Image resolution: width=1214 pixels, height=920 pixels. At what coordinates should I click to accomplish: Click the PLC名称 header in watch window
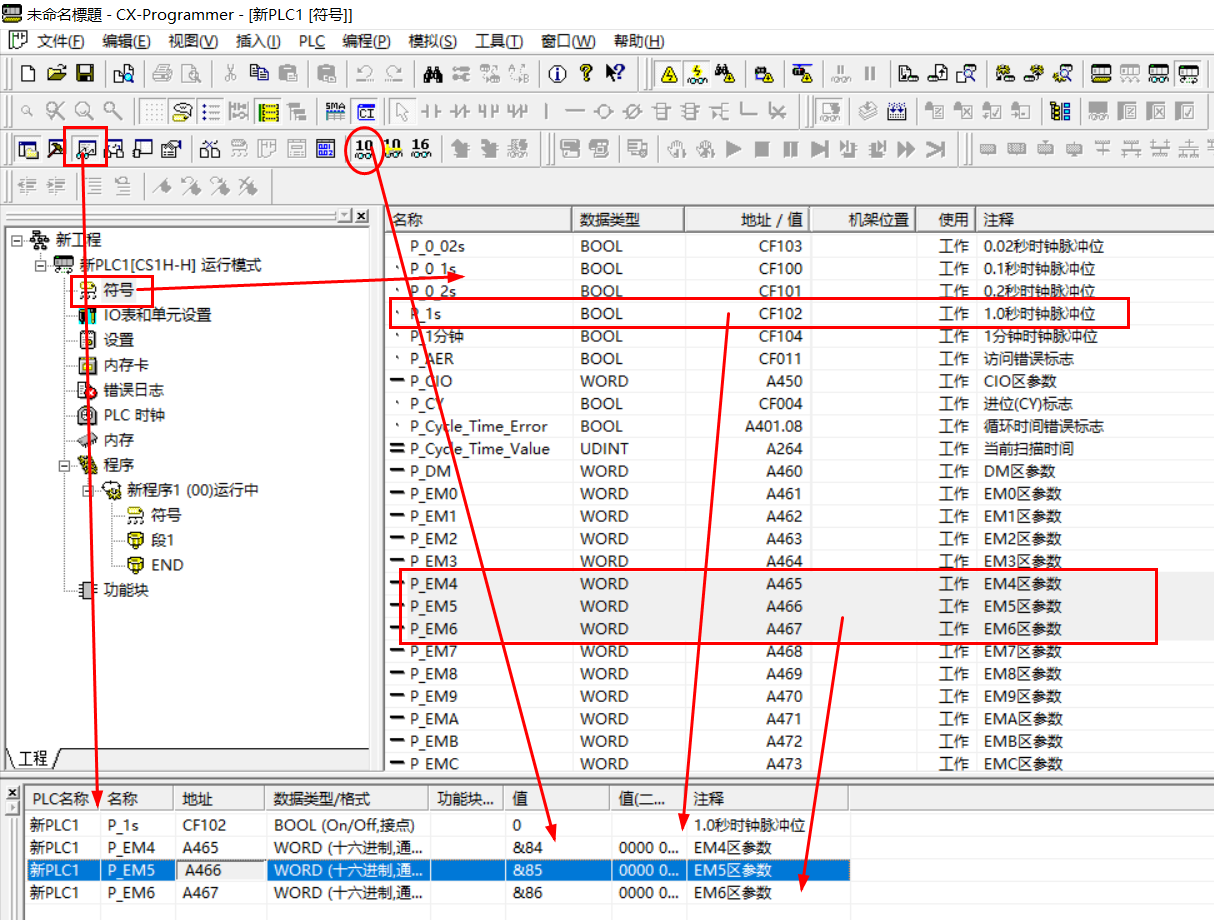click(x=63, y=799)
